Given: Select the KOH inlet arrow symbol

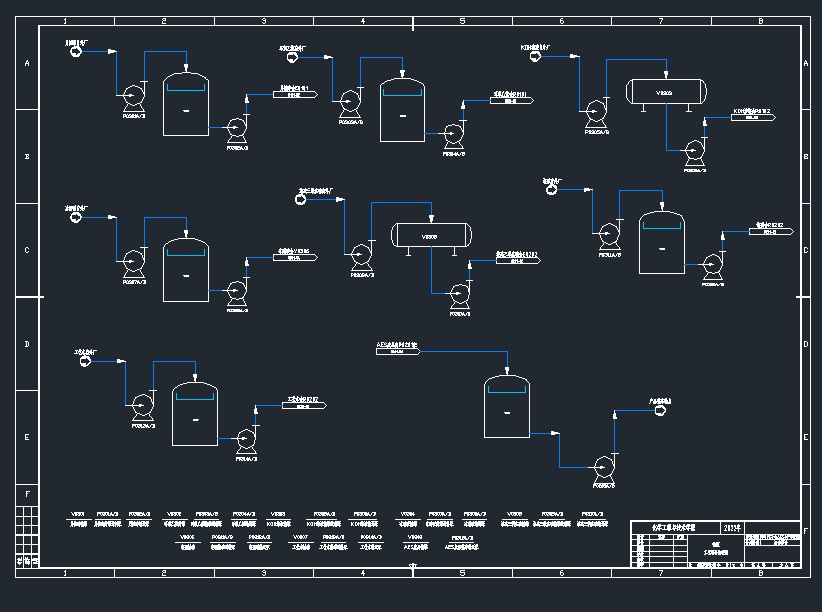Looking at the screenshot, I should click(x=535, y=56).
